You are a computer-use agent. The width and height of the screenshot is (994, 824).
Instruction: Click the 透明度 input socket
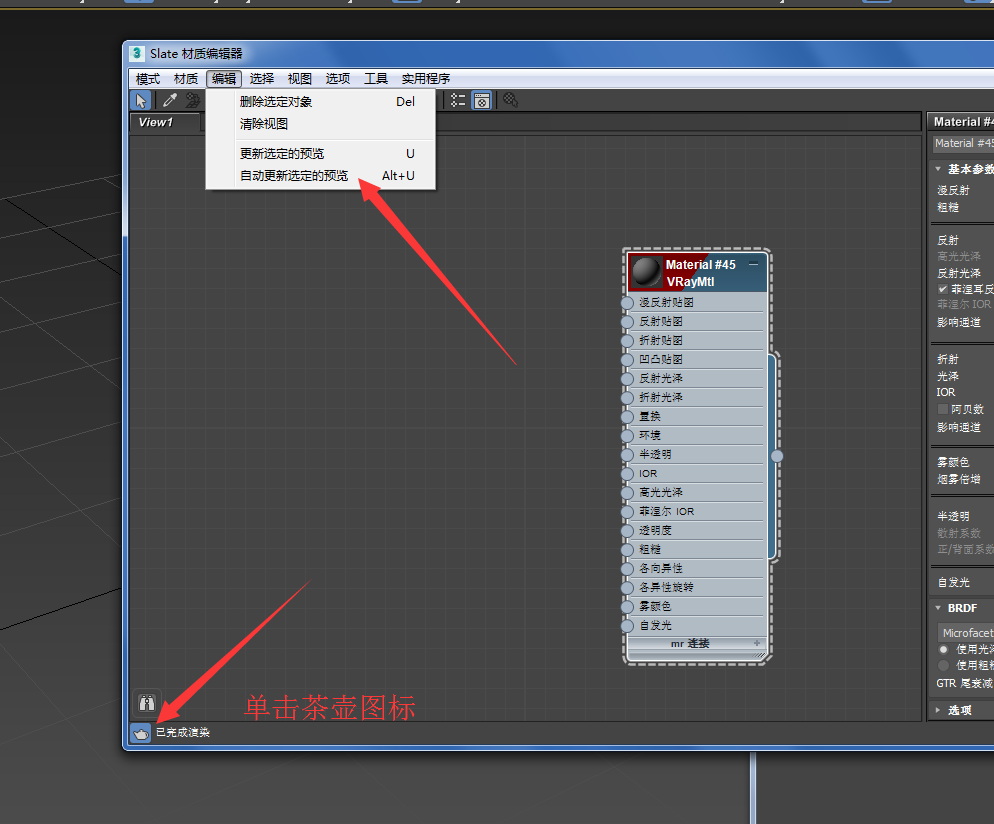[627, 531]
